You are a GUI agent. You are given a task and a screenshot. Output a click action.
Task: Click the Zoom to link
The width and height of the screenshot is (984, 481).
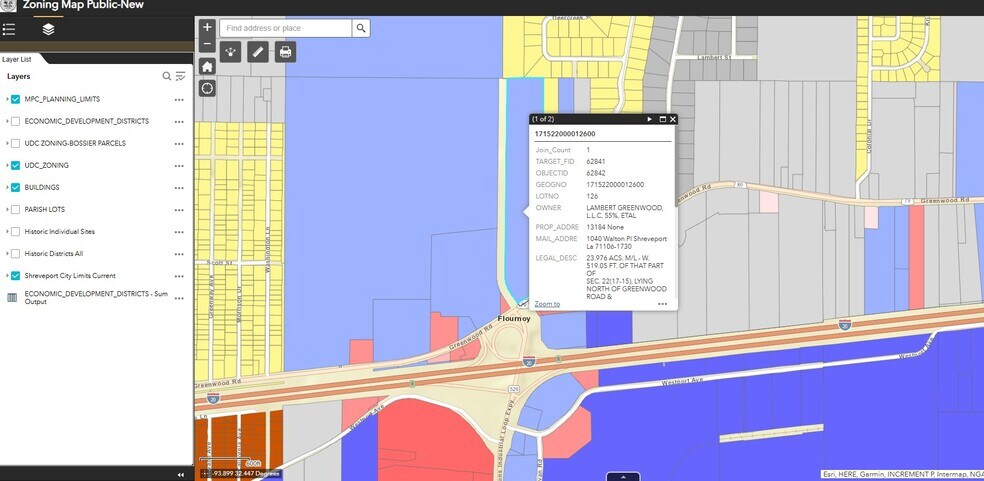[x=547, y=304]
